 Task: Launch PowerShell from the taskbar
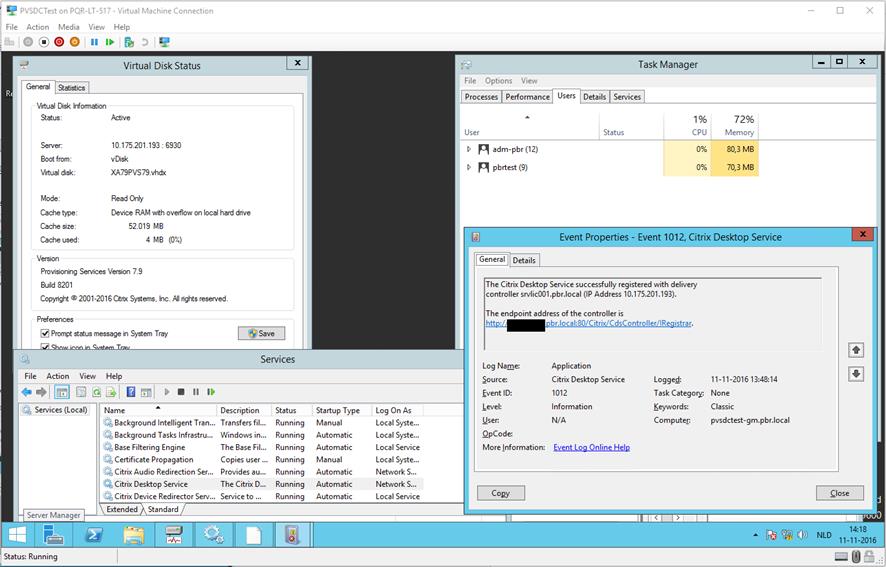tap(94, 535)
